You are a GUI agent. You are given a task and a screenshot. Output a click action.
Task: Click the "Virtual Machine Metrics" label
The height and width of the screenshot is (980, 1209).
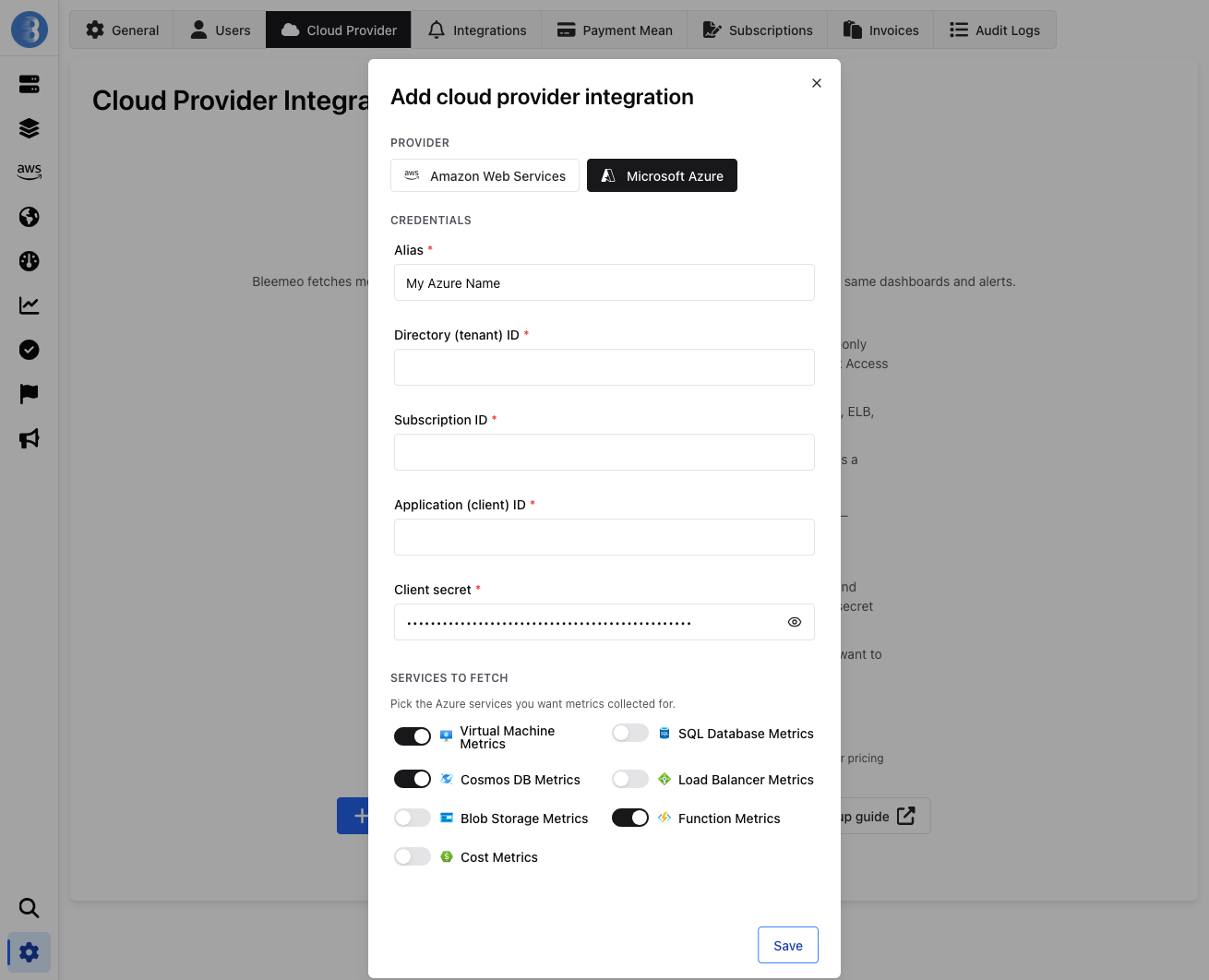pos(508,737)
